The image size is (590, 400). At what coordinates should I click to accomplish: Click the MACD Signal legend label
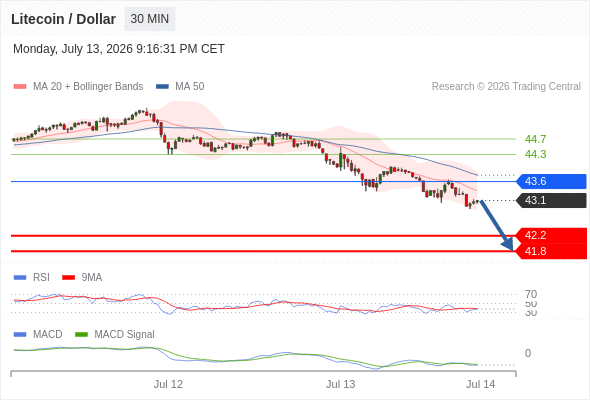tap(124, 335)
